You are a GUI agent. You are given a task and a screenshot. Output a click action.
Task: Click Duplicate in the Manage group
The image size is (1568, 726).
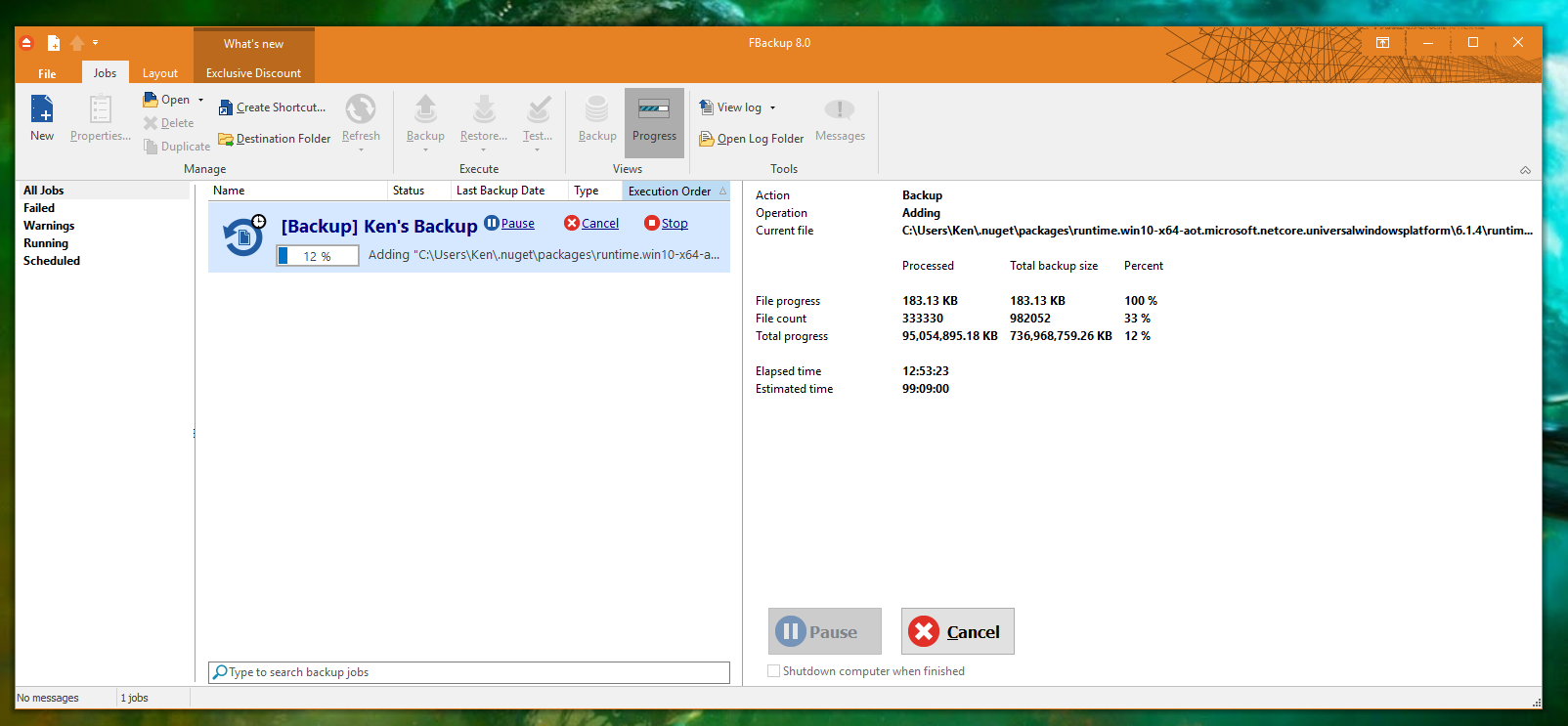[x=177, y=147]
